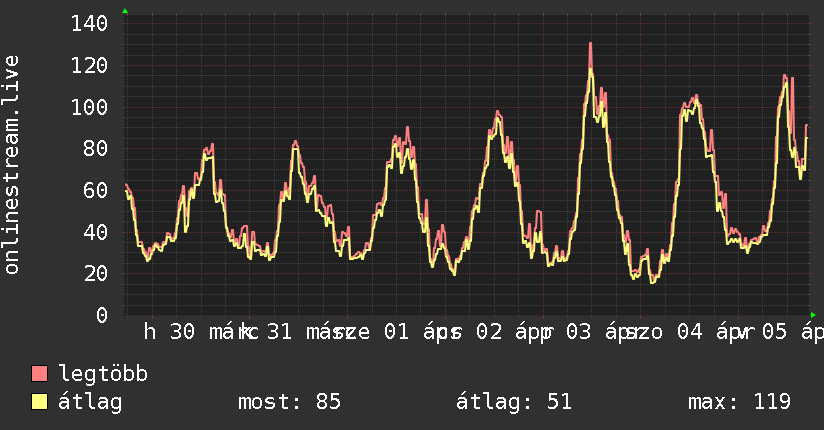Click the vertical axis title onlinestream.live
This screenshot has height=430, width=824.
(x=12, y=165)
